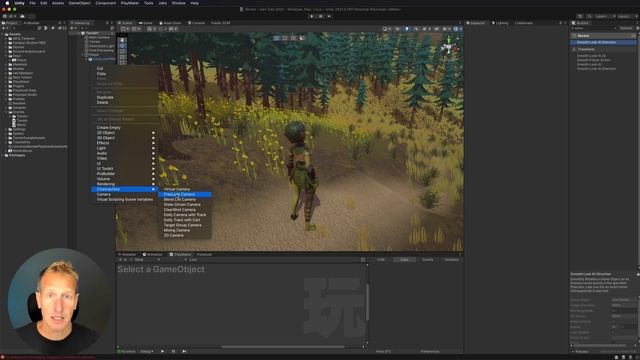Click the Step button in Unity toolbar
Viewport: 640px width, 360px height.
tap(329, 16)
